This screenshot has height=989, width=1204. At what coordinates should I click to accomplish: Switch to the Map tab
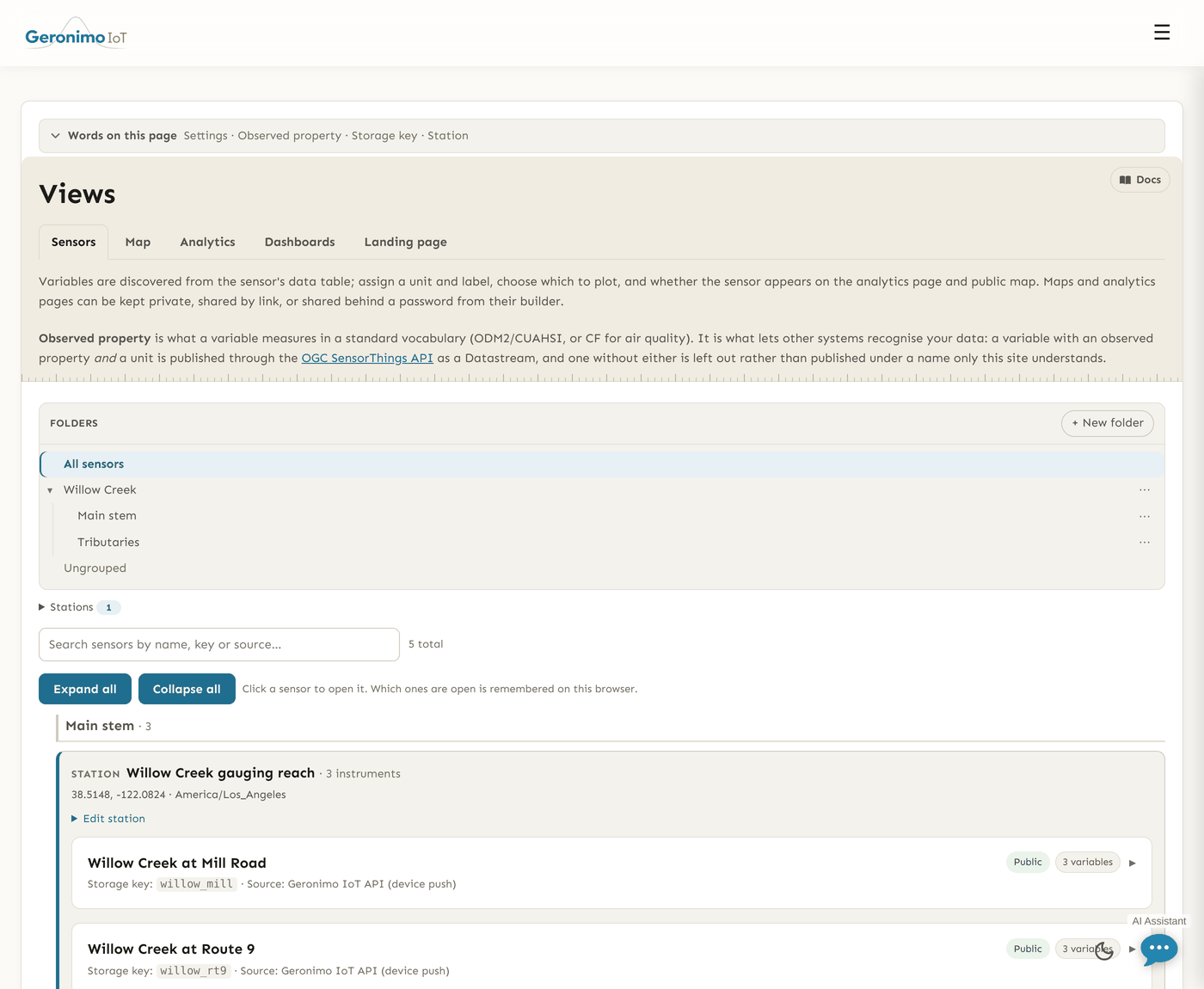(138, 243)
